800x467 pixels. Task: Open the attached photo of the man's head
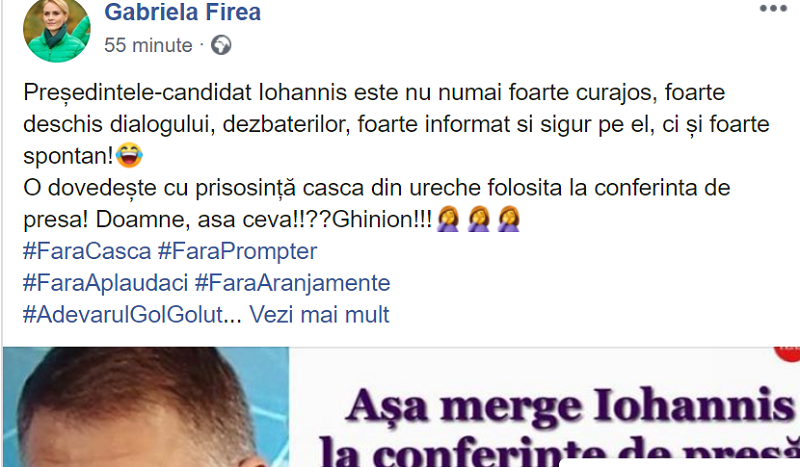click(146, 407)
